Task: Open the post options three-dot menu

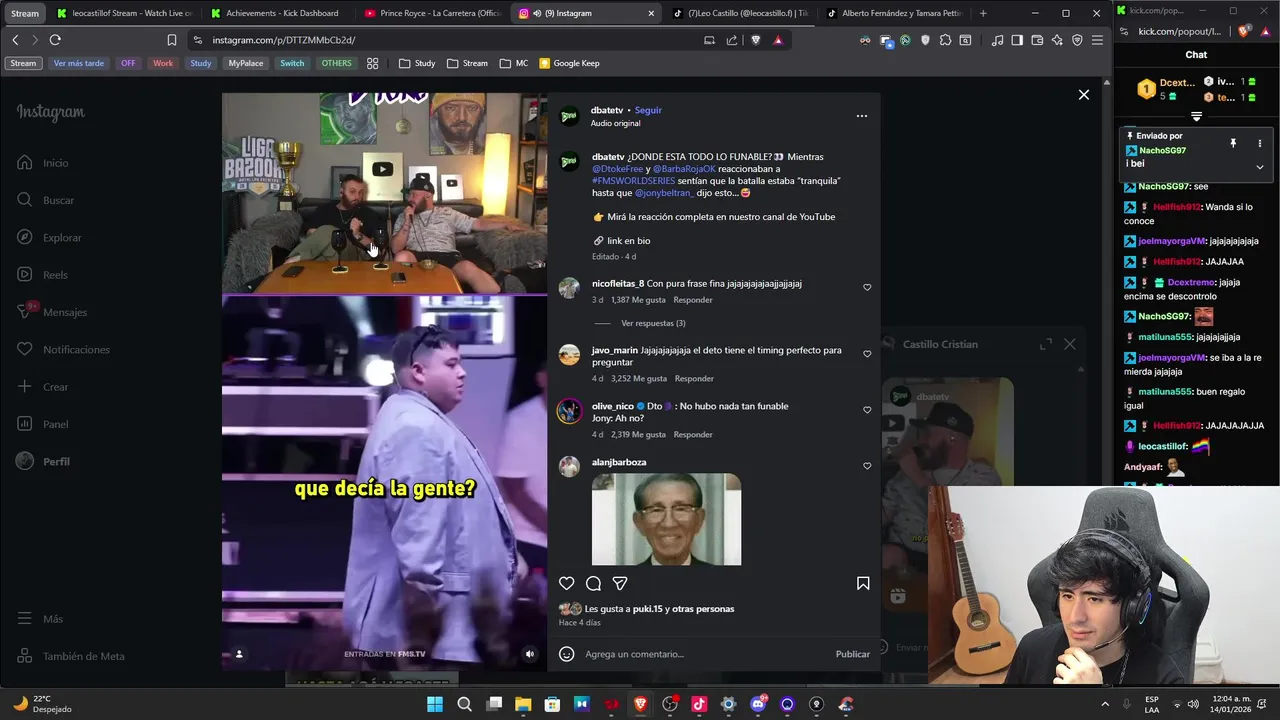Action: click(862, 116)
